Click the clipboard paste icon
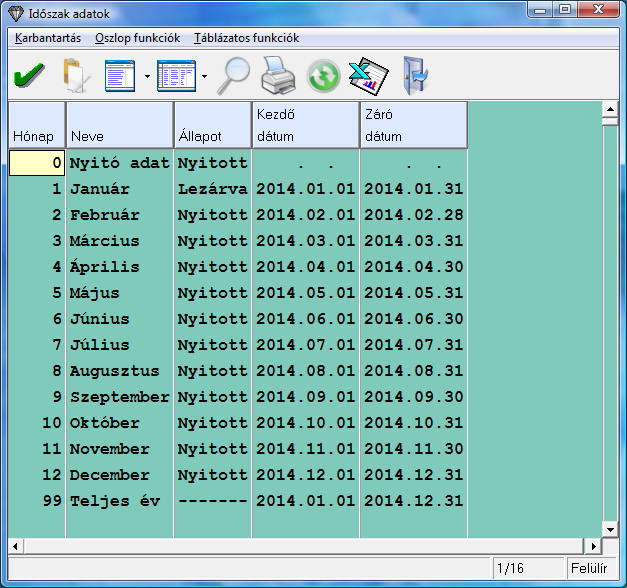Viewport: 627px width, 588px height. pos(75,75)
